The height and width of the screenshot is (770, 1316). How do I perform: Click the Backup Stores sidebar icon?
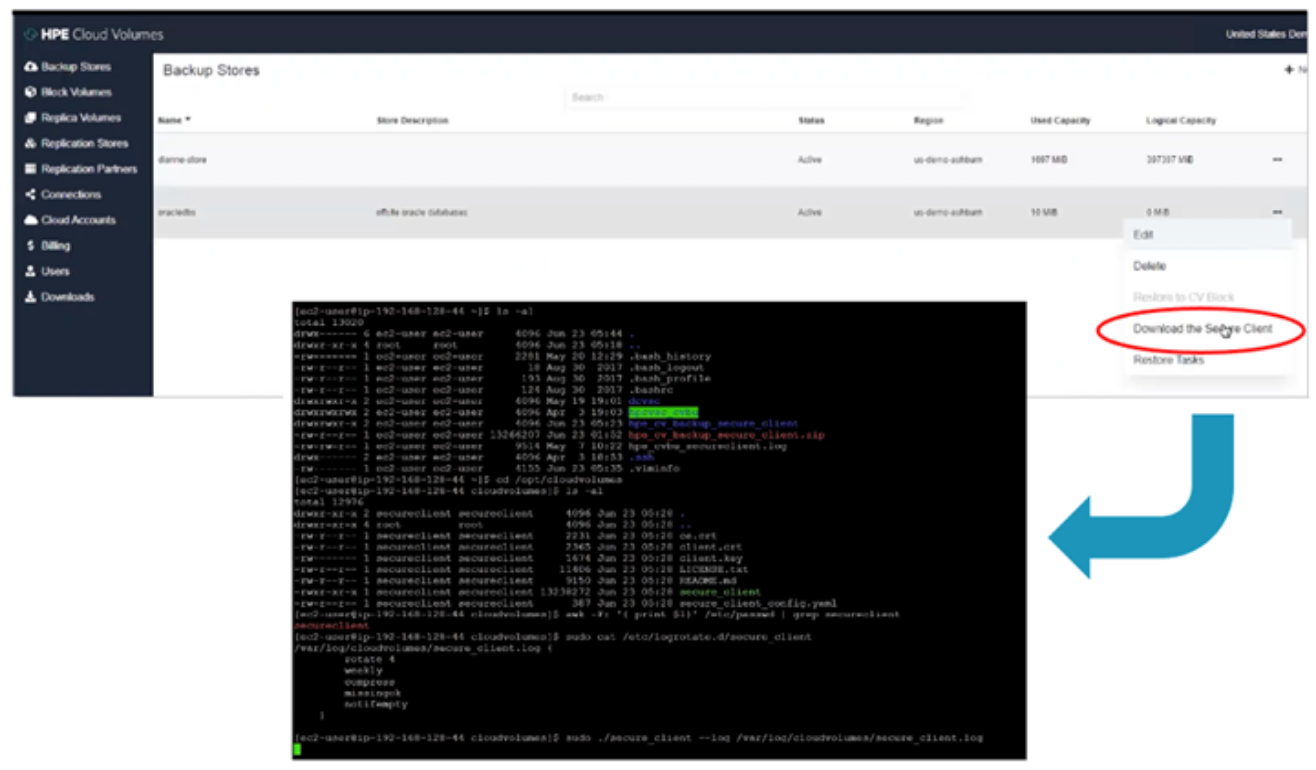click(x=30, y=67)
